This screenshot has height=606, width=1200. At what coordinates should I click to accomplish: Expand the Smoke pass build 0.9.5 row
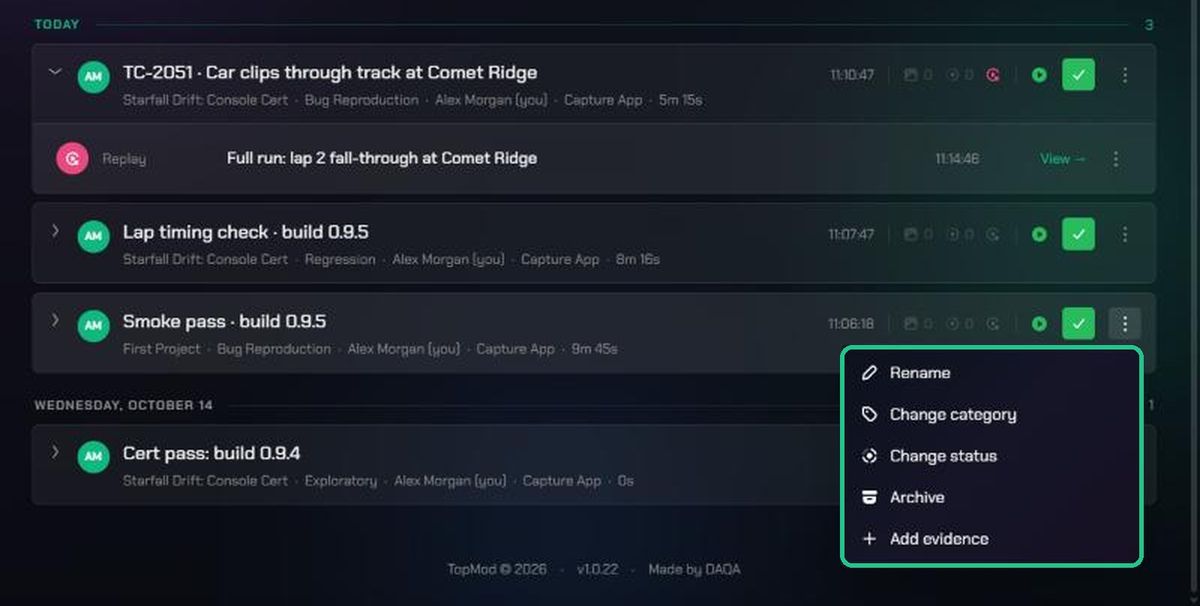pyautogui.click(x=56, y=320)
